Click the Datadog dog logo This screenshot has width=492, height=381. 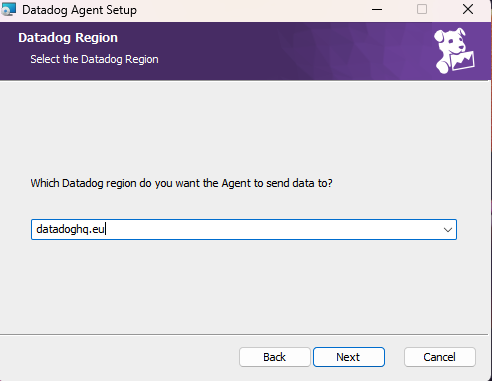click(454, 51)
